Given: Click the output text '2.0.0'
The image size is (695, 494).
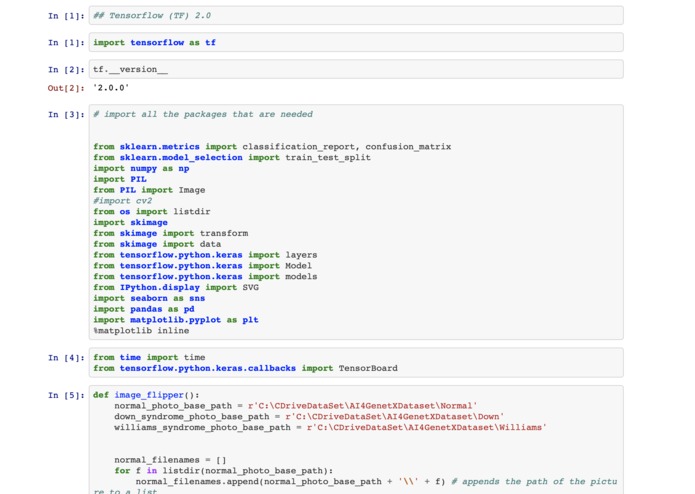Looking at the screenshot, I should (x=111, y=88).
